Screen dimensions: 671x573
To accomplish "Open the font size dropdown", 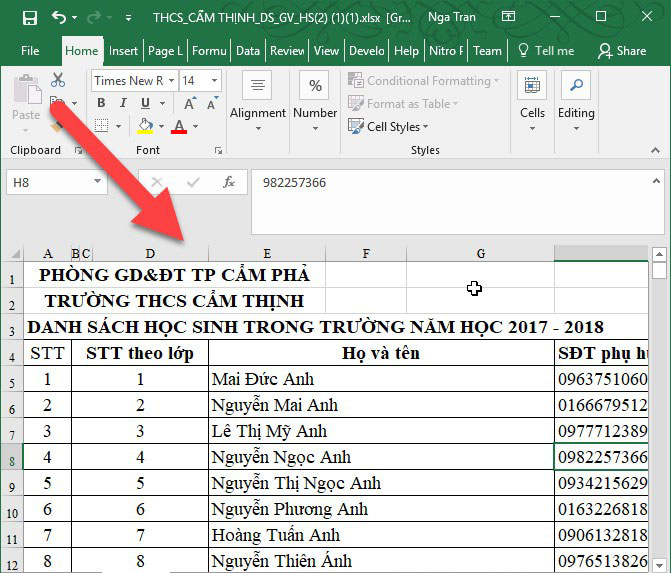I will (x=214, y=80).
